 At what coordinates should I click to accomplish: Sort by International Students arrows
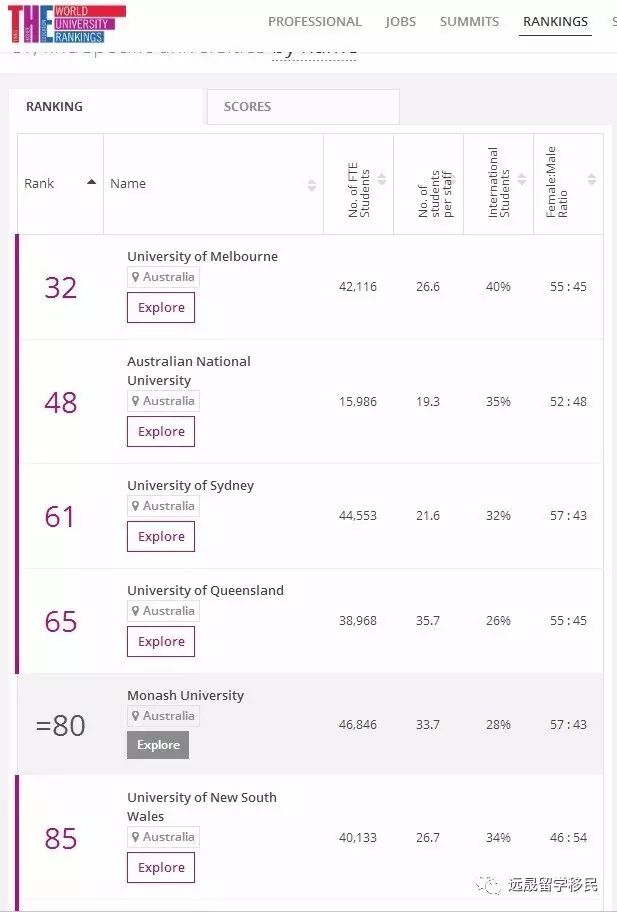click(x=521, y=180)
